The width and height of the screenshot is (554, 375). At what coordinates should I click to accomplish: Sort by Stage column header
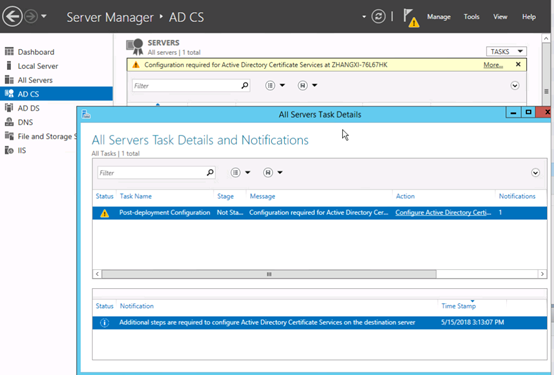pos(225,196)
